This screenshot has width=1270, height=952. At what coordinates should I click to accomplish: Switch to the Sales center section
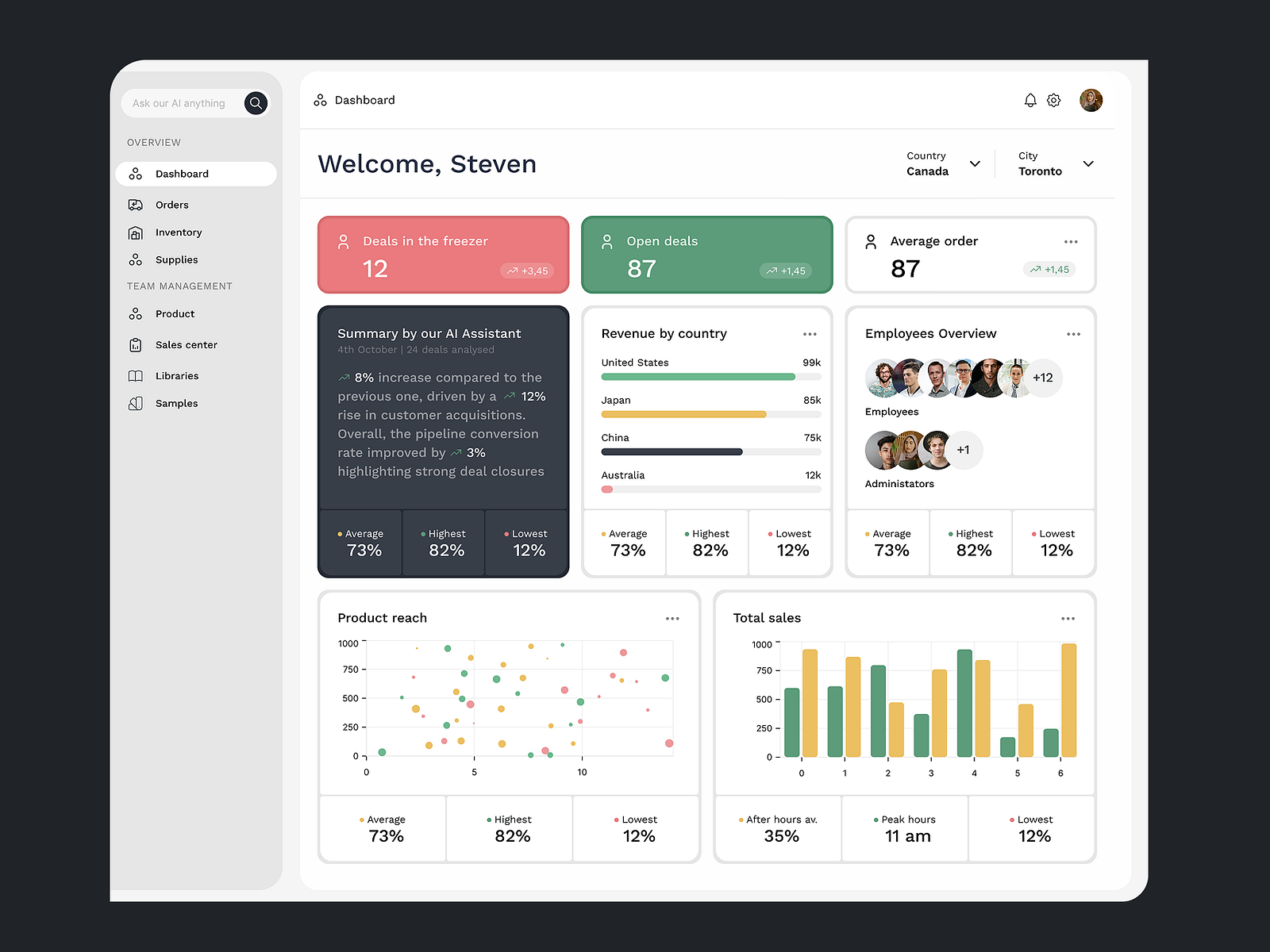[186, 344]
